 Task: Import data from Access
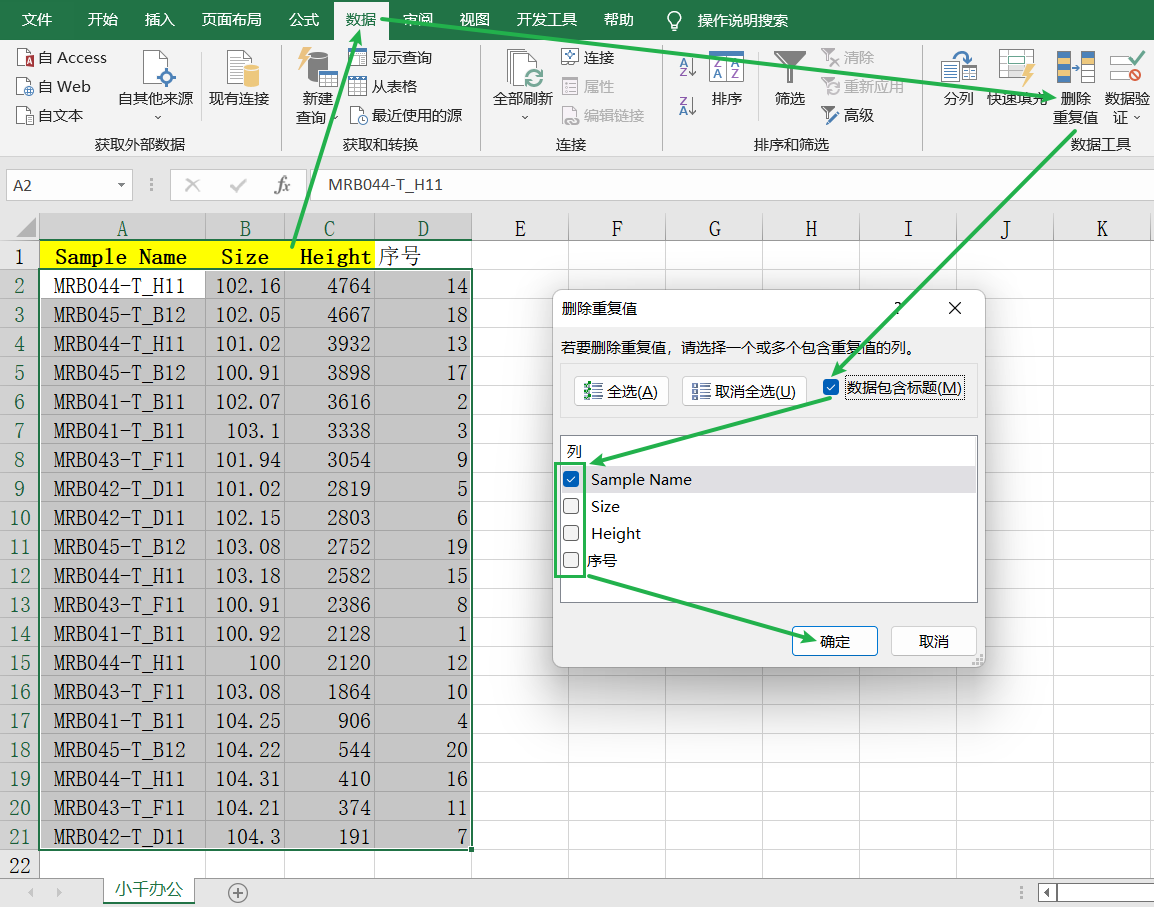pos(62,57)
